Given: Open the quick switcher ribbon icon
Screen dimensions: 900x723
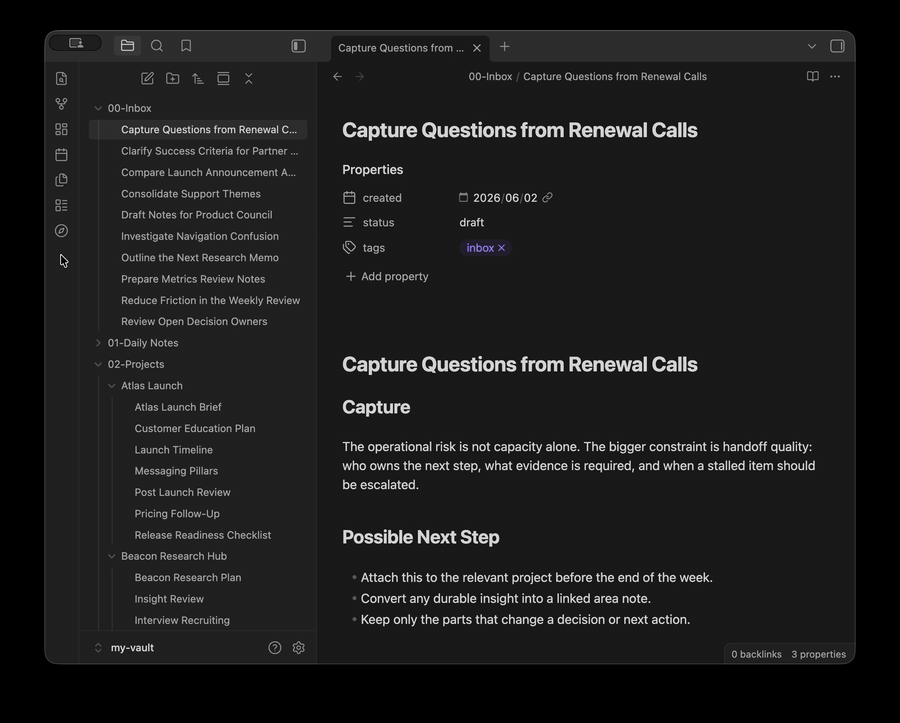Looking at the screenshot, I should [x=61, y=79].
